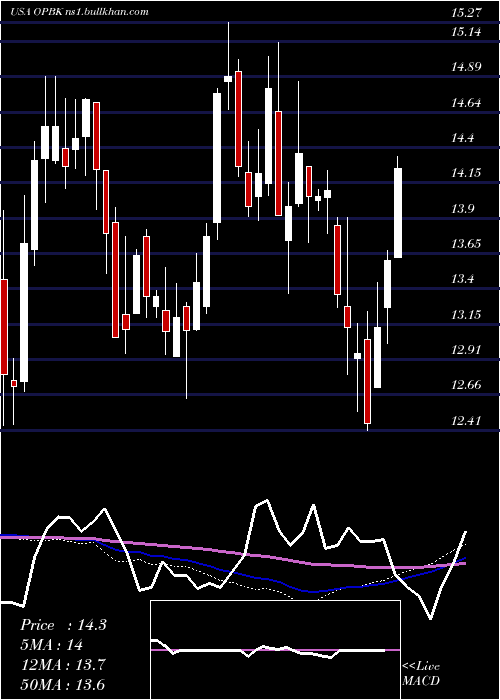Click the 13.15 price axis label
The width and height of the screenshot is (500, 700).
(466, 315)
